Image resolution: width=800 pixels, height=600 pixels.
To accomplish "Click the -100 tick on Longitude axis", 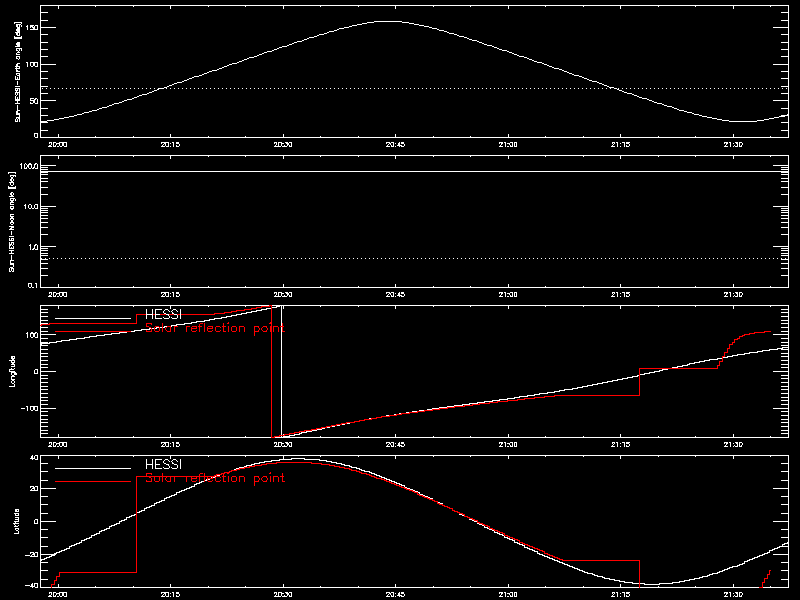I will pos(30,408).
